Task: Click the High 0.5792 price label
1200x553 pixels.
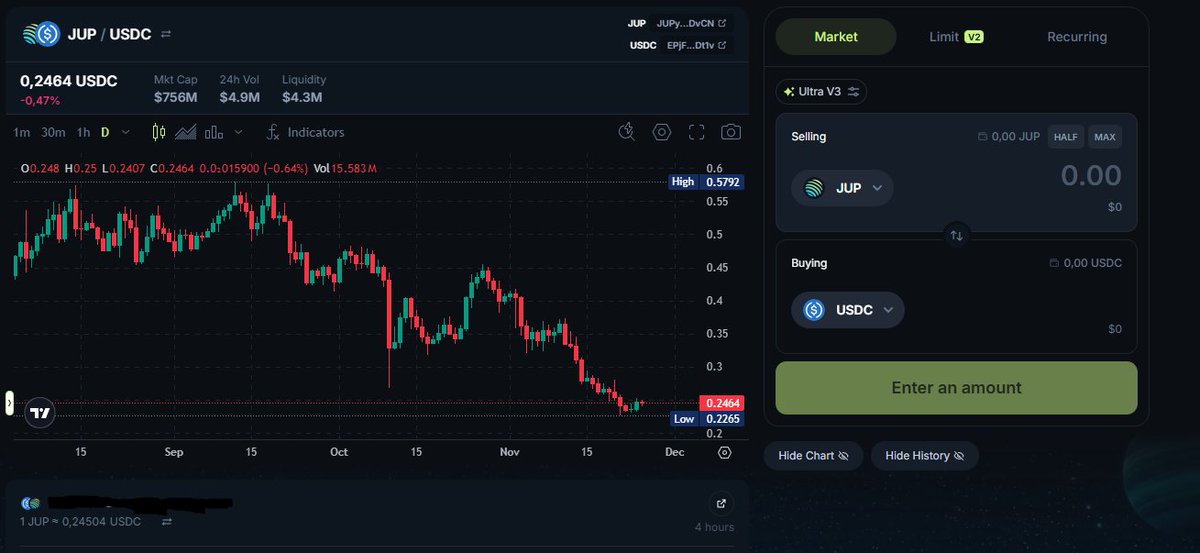Action: click(x=707, y=182)
